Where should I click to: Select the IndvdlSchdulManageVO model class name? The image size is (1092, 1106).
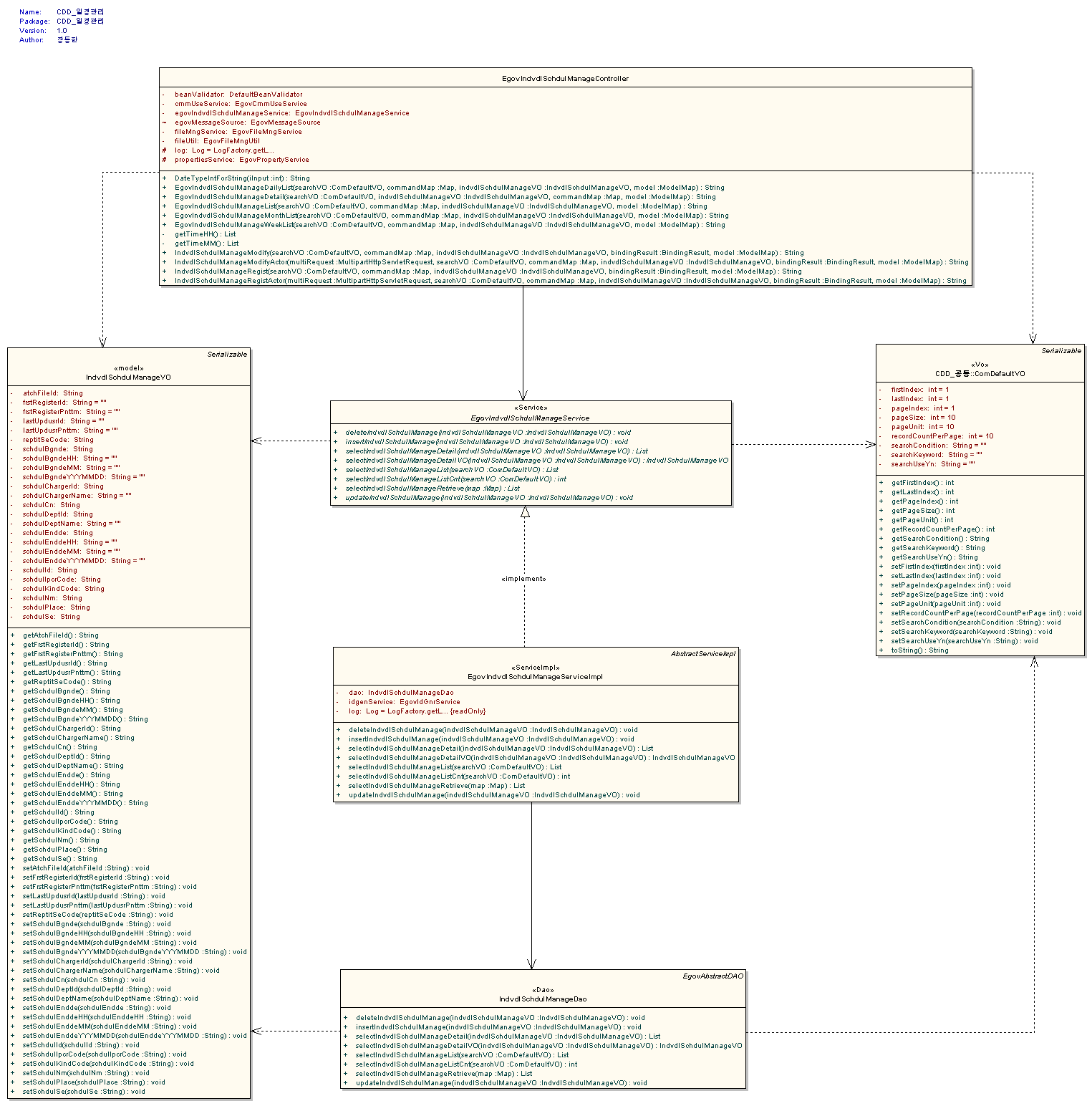(x=128, y=378)
